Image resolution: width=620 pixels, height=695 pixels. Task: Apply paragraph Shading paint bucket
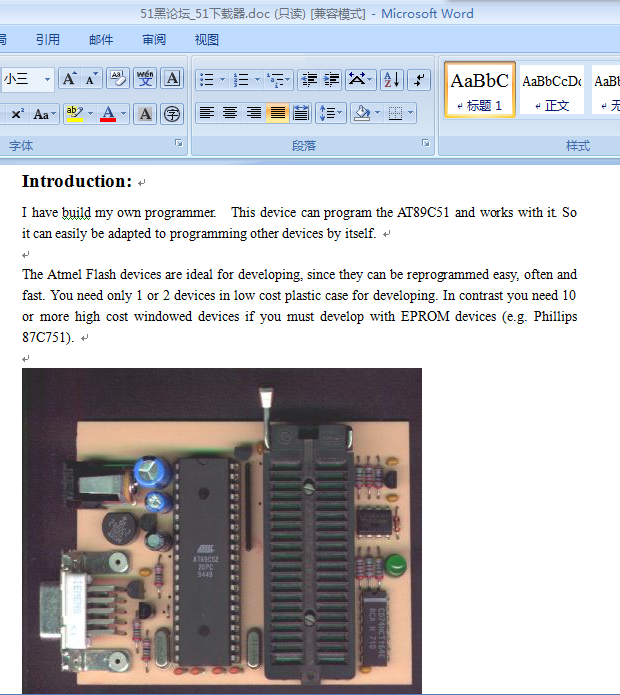pos(362,113)
